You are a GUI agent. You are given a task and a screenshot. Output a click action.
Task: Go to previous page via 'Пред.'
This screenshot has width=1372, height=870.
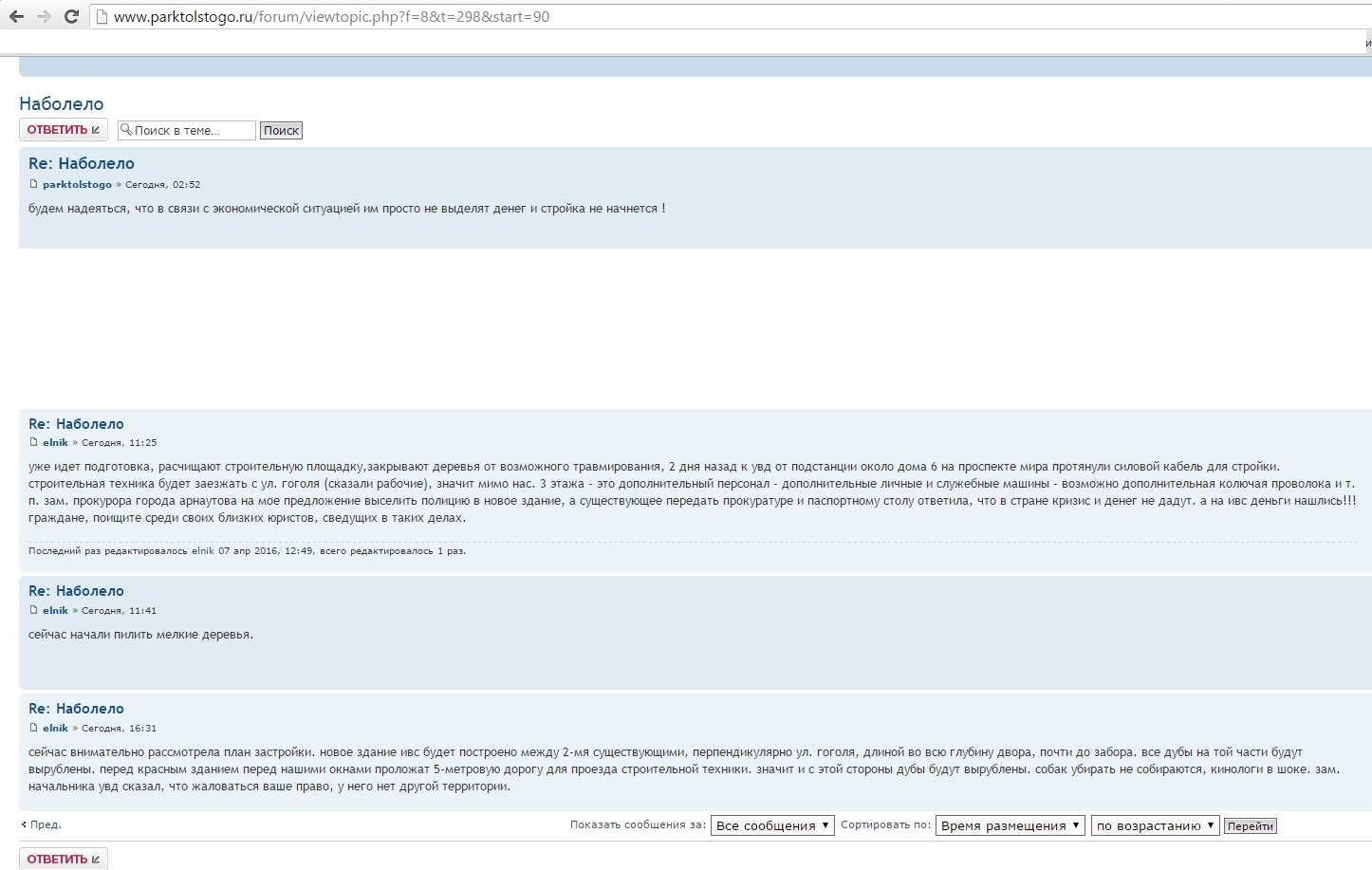(45, 824)
